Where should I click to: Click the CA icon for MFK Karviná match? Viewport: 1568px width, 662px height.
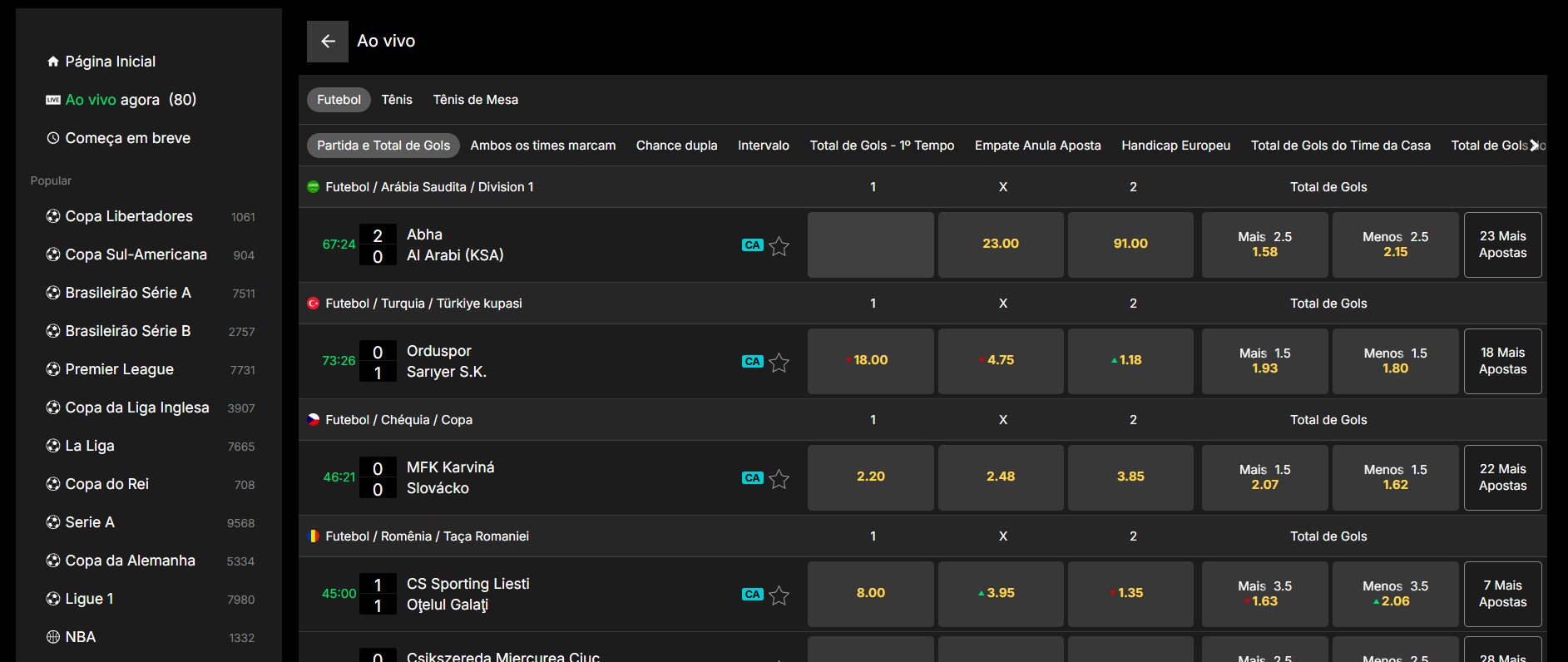752,478
